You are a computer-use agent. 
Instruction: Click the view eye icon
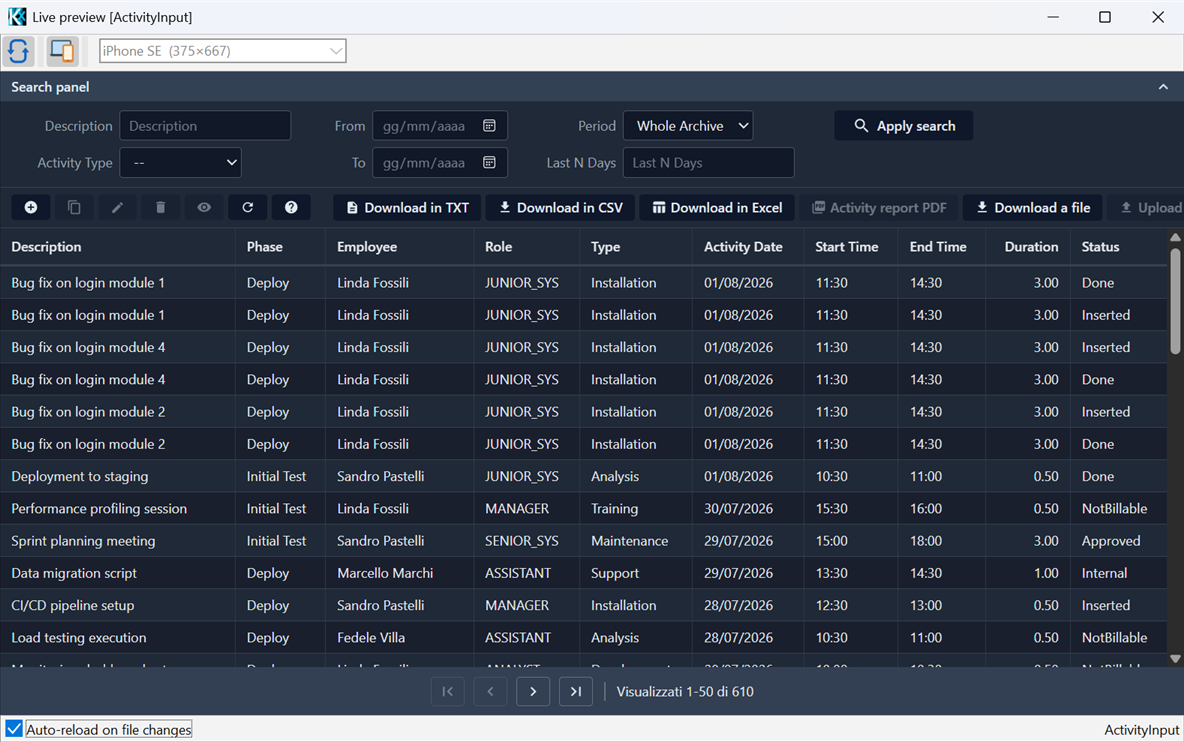pos(204,208)
